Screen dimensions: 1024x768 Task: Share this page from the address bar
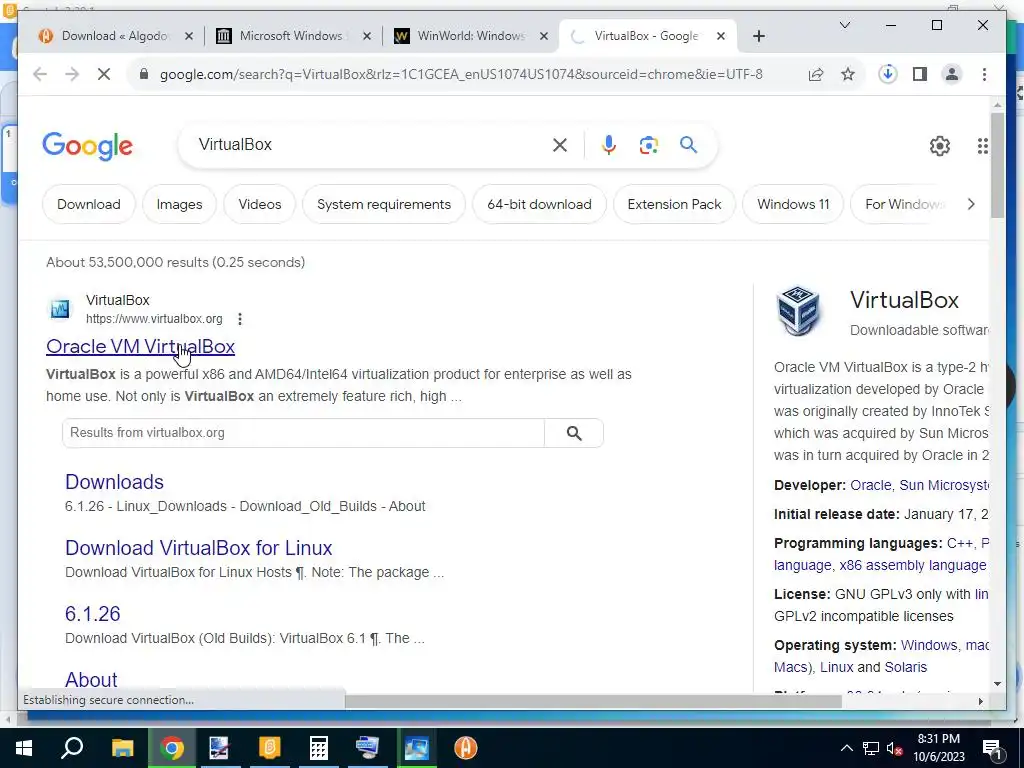816,74
